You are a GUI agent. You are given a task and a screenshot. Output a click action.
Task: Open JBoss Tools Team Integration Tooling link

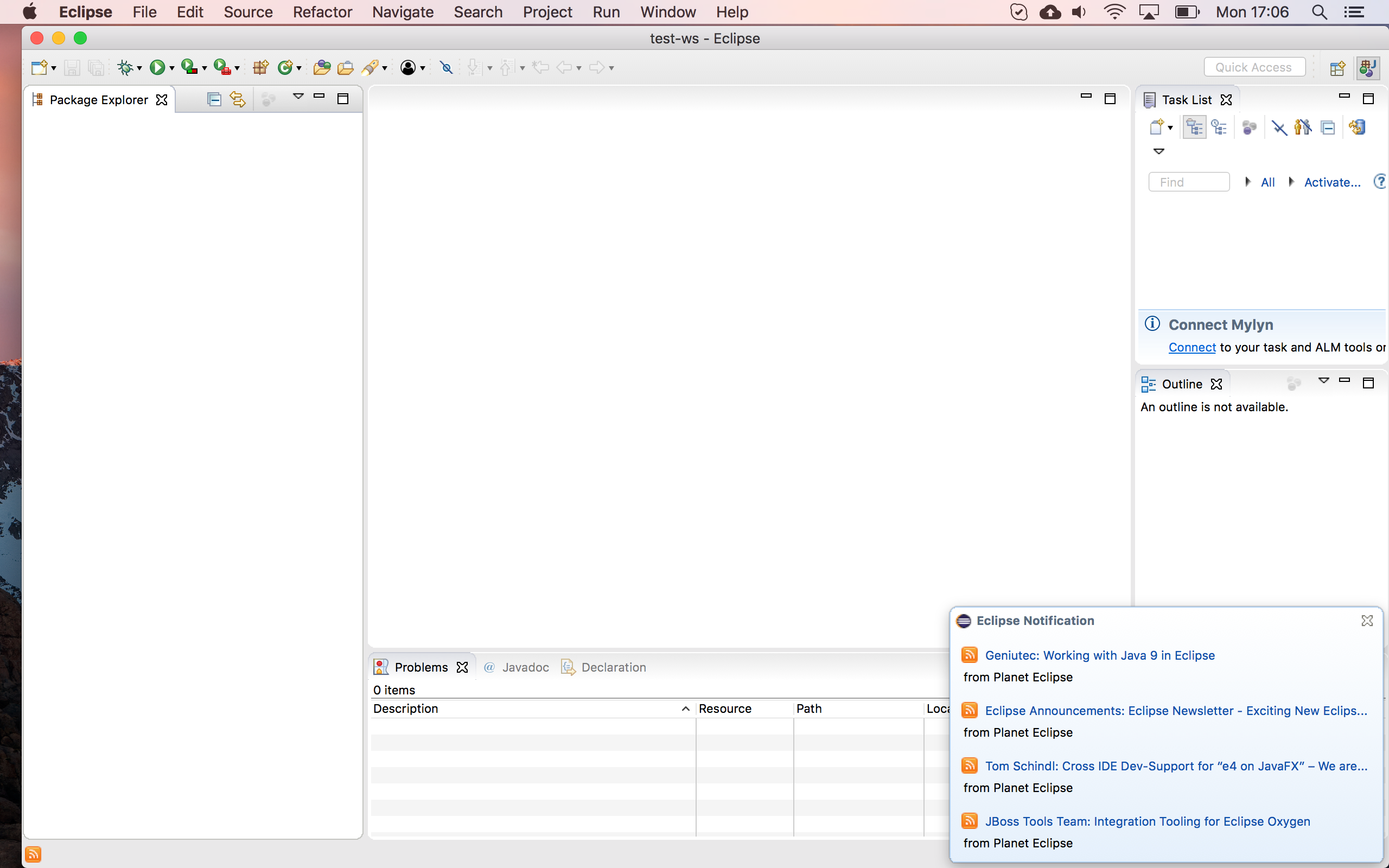(1148, 821)
